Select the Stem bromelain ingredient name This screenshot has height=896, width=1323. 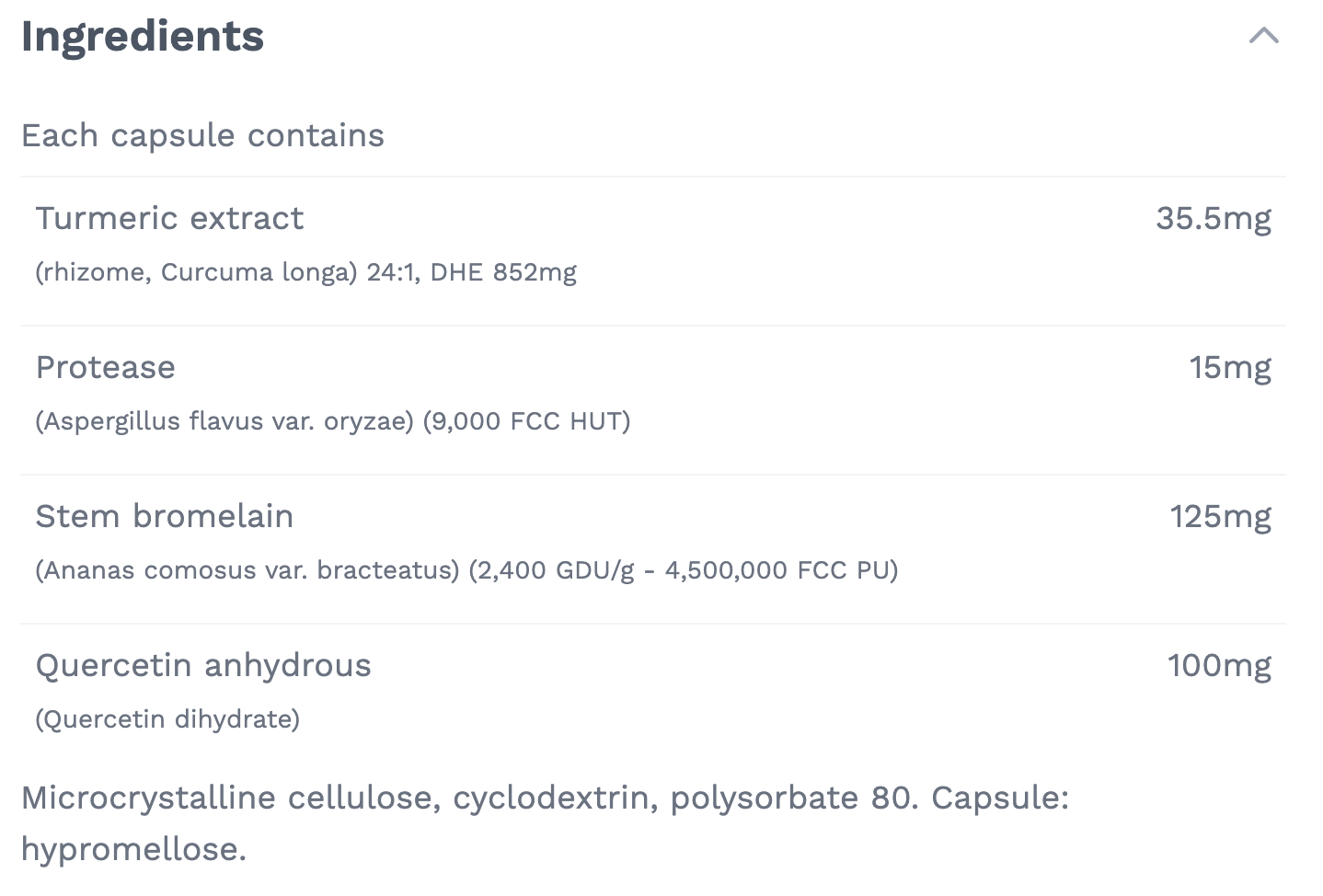(x=164, y=516)
